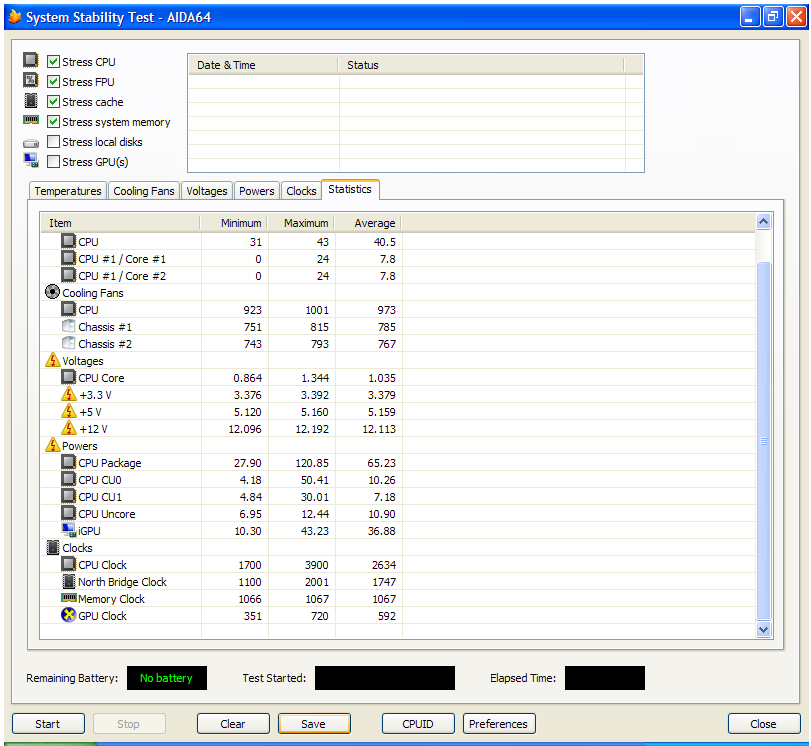The image size is (811, 746).
Task: Click the Start button
Action: (x=48, y=724)
